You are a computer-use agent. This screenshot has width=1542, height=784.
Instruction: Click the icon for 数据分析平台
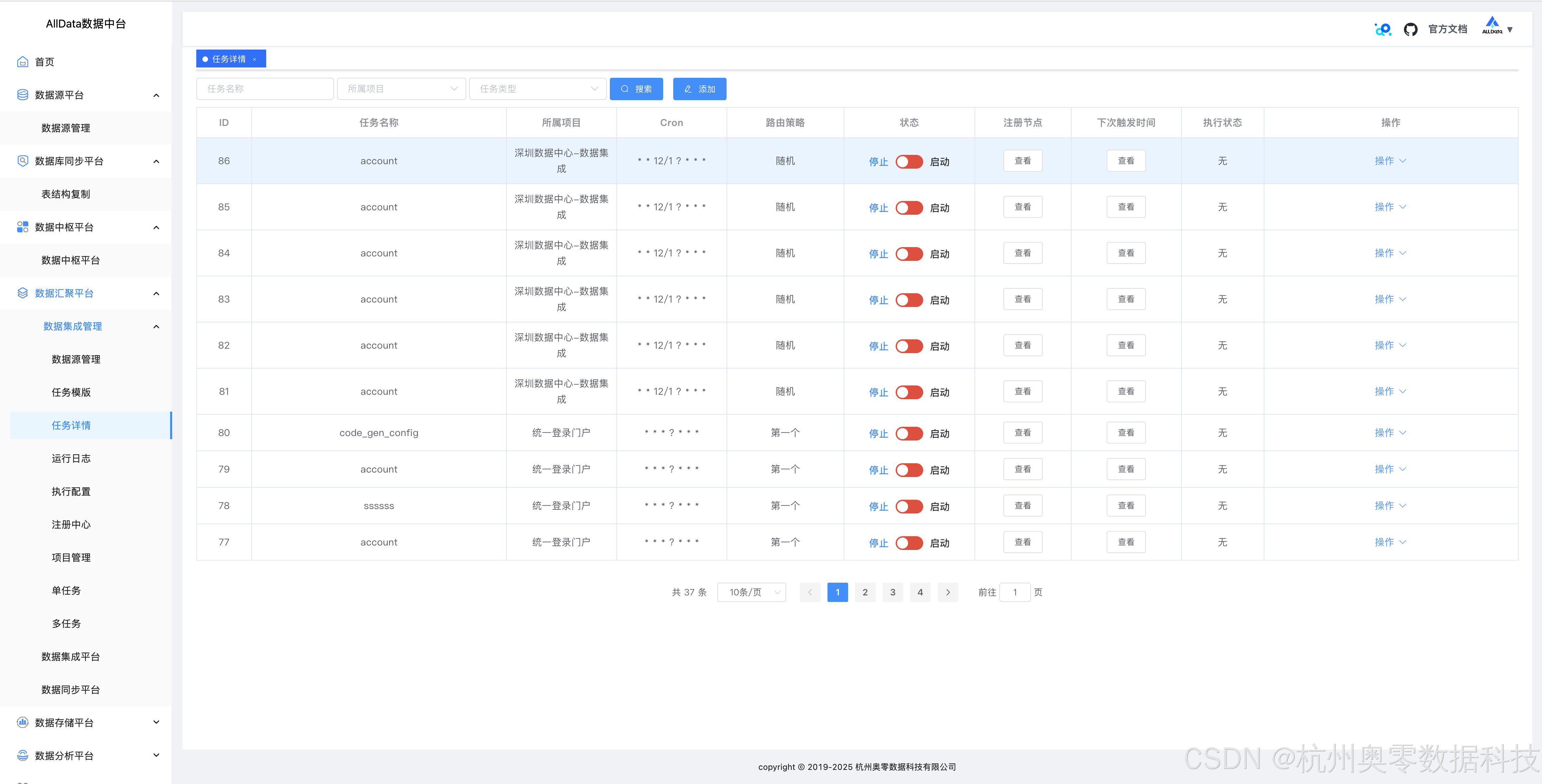click(23, 755)
